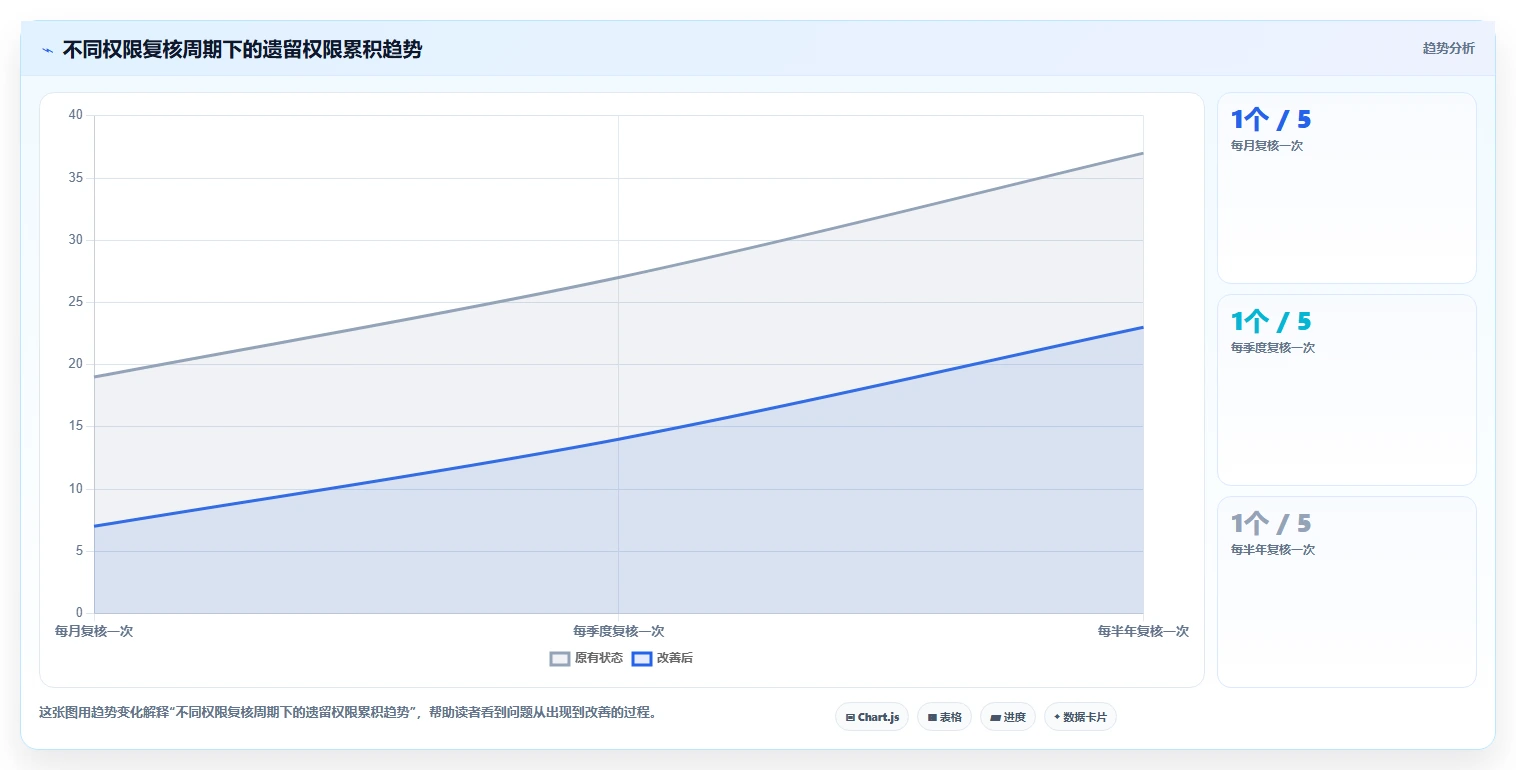Click the y-axis value 10

click(x=76, y=489)
